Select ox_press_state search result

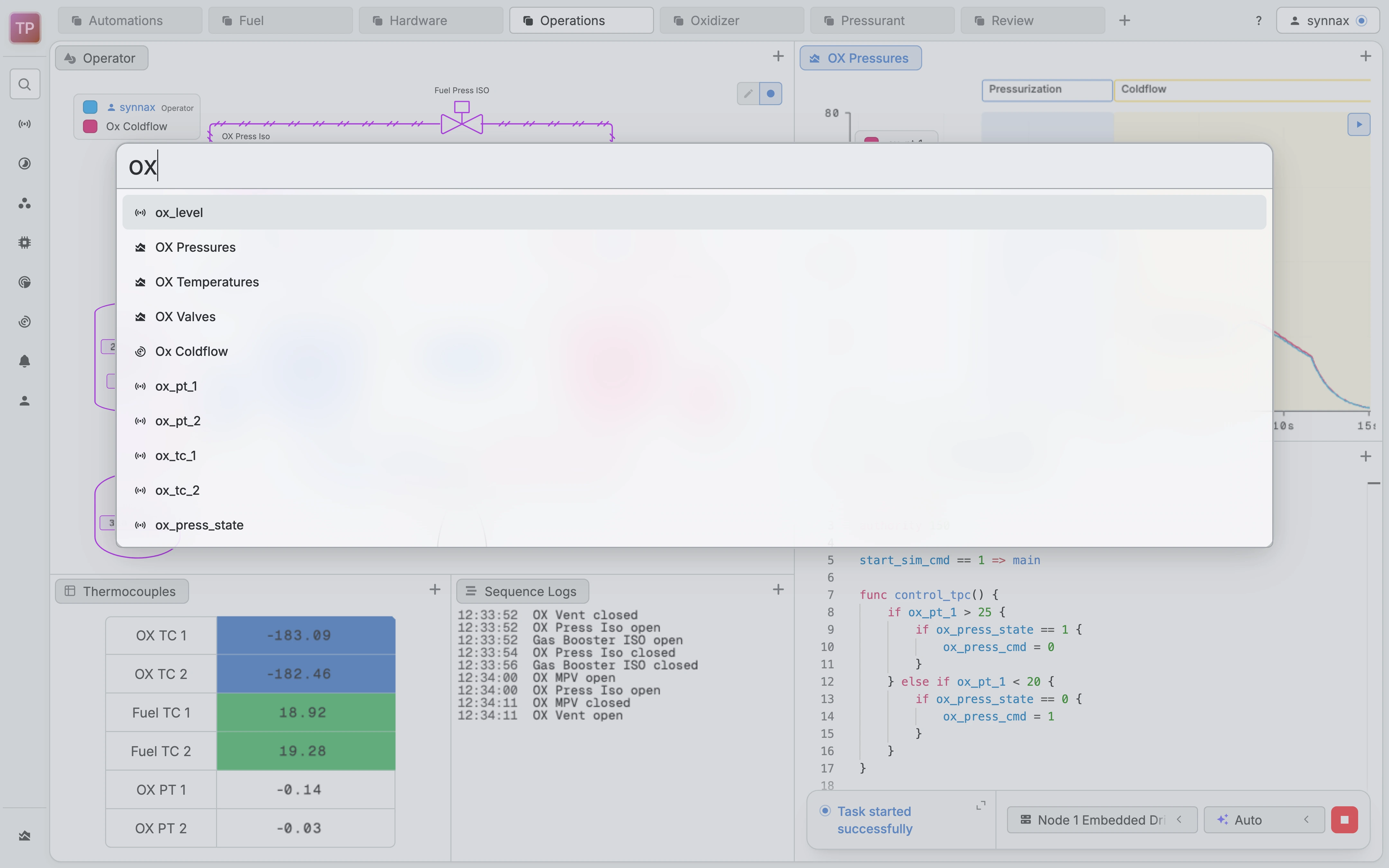(x=694, y=525)
